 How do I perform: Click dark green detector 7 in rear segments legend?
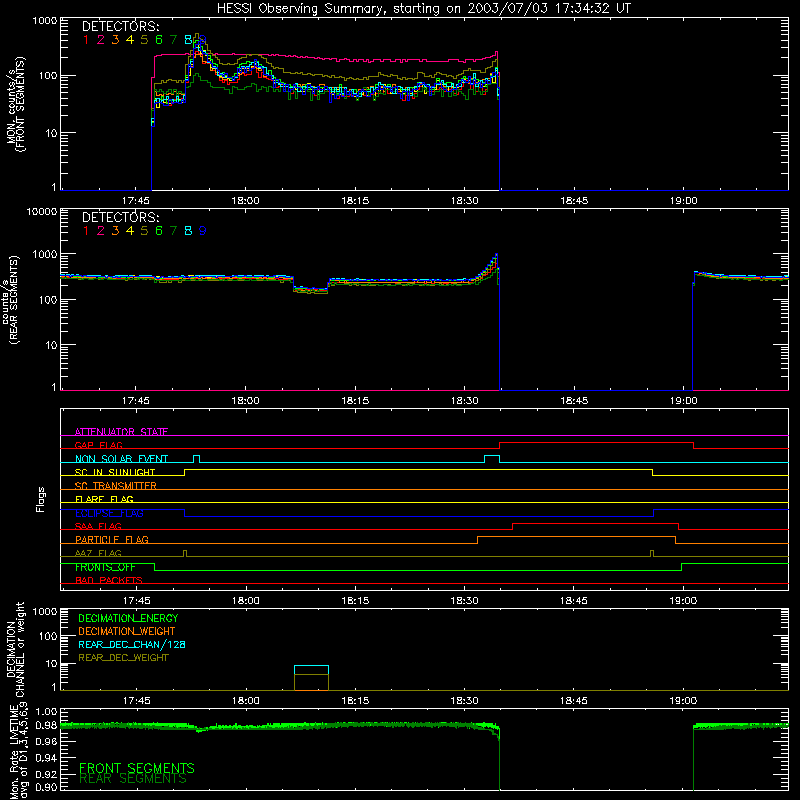(x=173, y=231)
